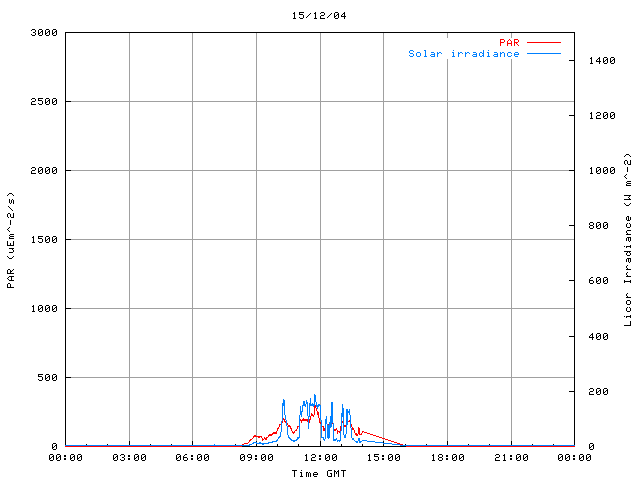Image resolution: width=640 pixels, height=480 pixels.
Task: Click the 21:00 time axis tick label
Action: click(x=511, y=458)
